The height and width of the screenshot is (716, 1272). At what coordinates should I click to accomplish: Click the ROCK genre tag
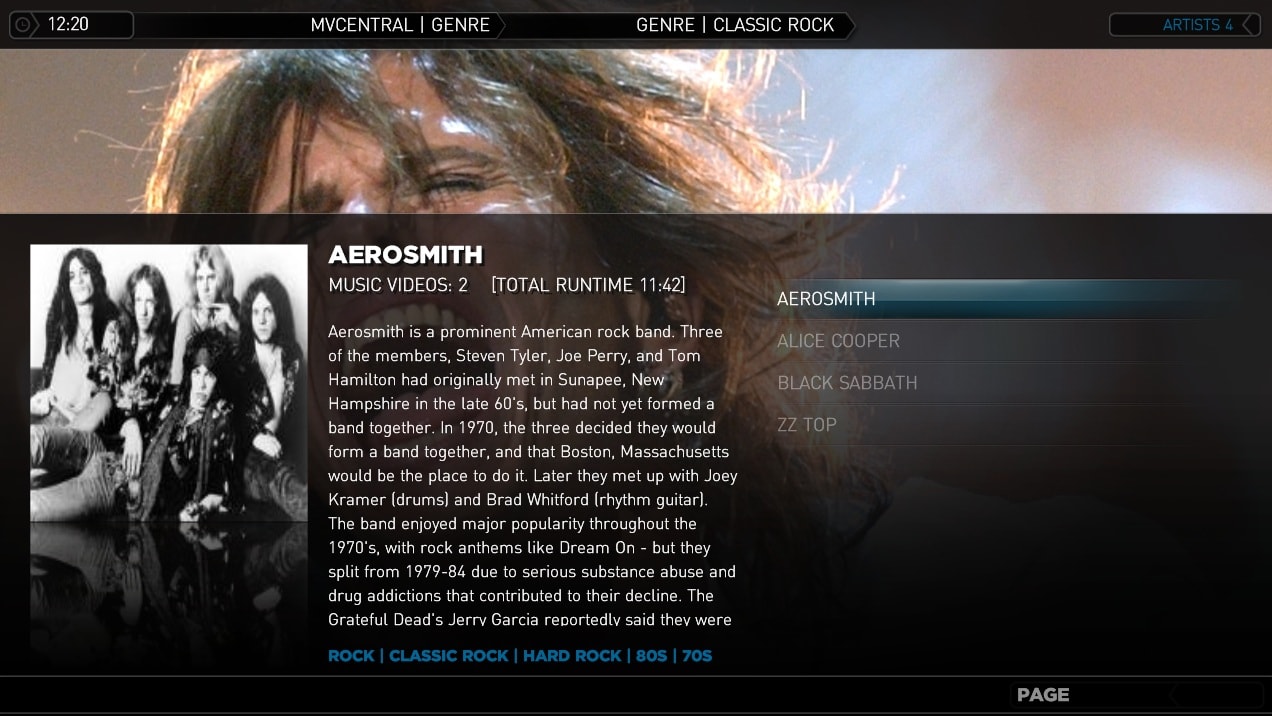coord(351,656)
